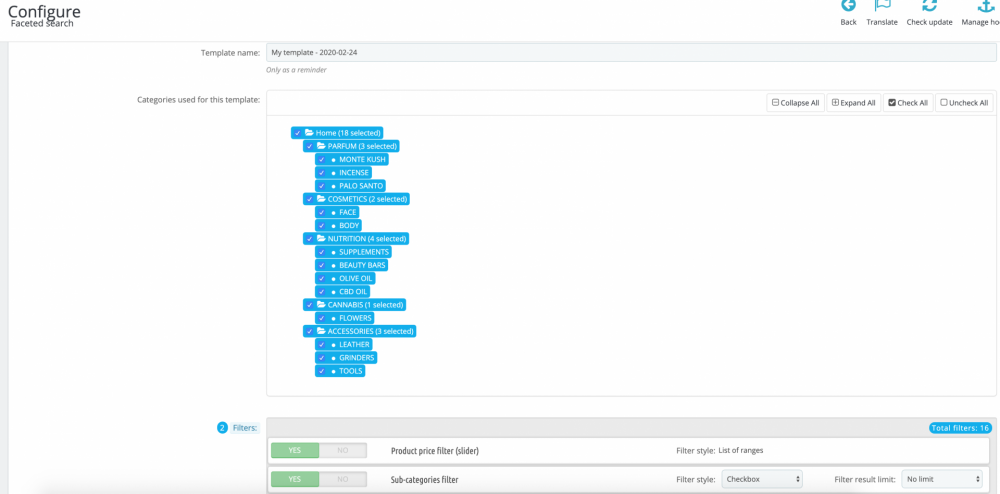
Task: Uncheck the BEAUTY BARS checkbox
Action: coord(321,265)
